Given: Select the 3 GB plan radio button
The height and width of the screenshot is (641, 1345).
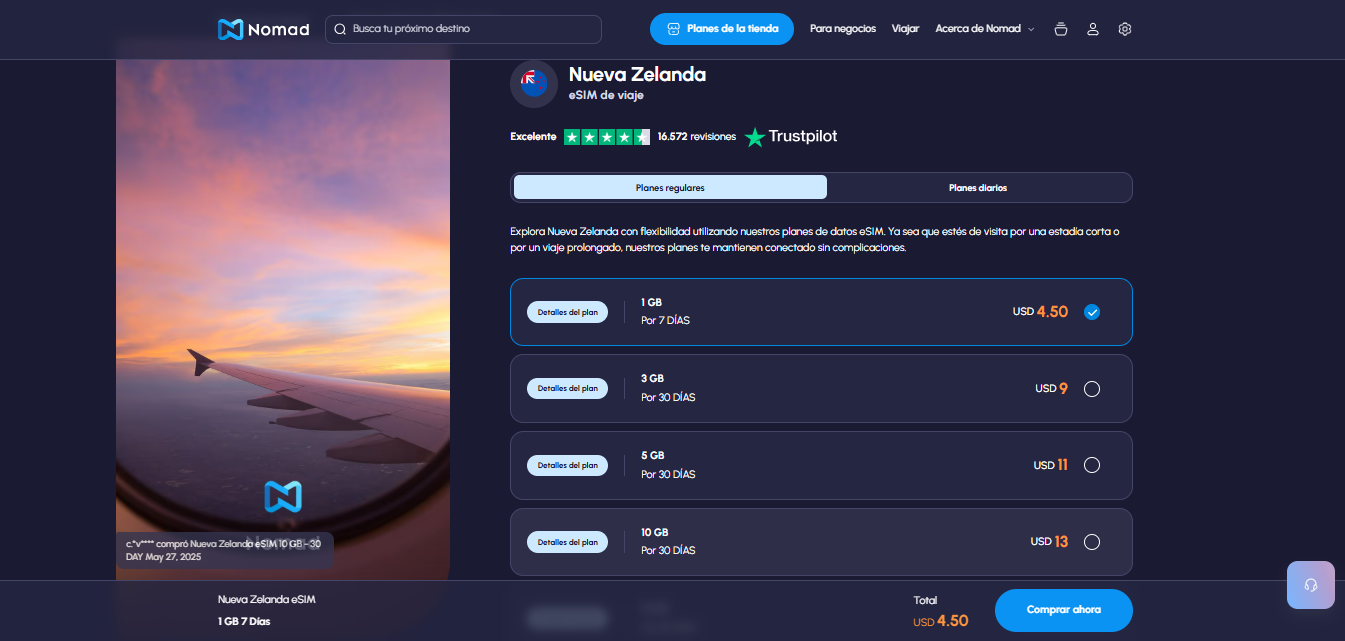Looking at the screenshot, I should 1092,389.
